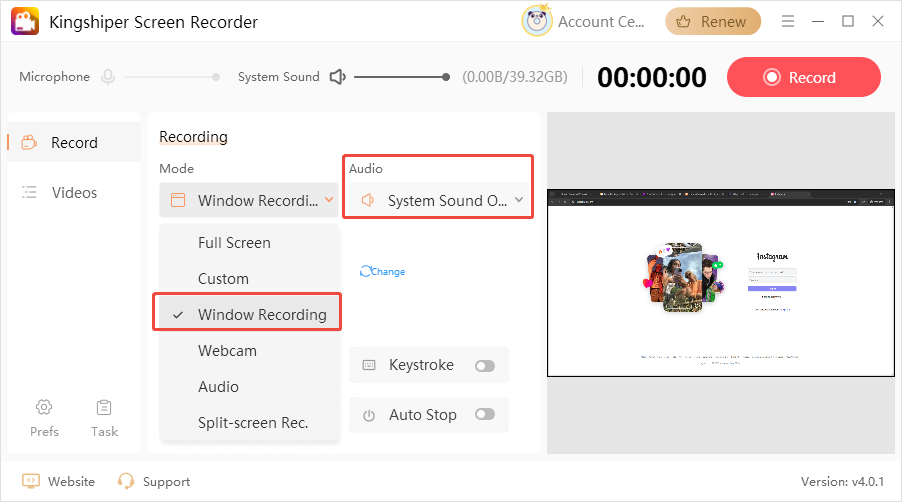Adjust the Microphone volume slider
902x502 pixels.
[172, 76]
